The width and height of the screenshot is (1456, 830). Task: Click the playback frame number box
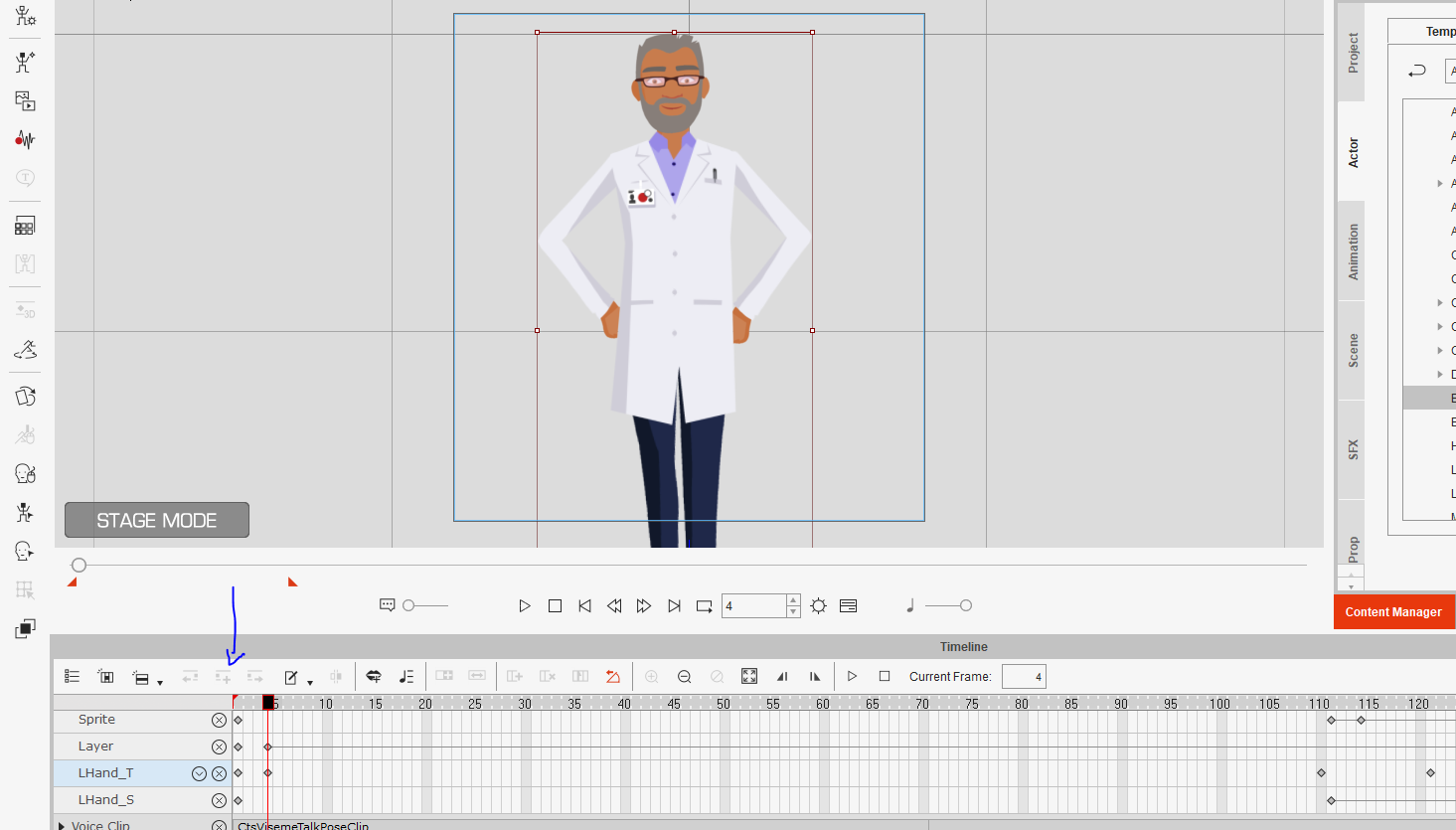[754, 606]
